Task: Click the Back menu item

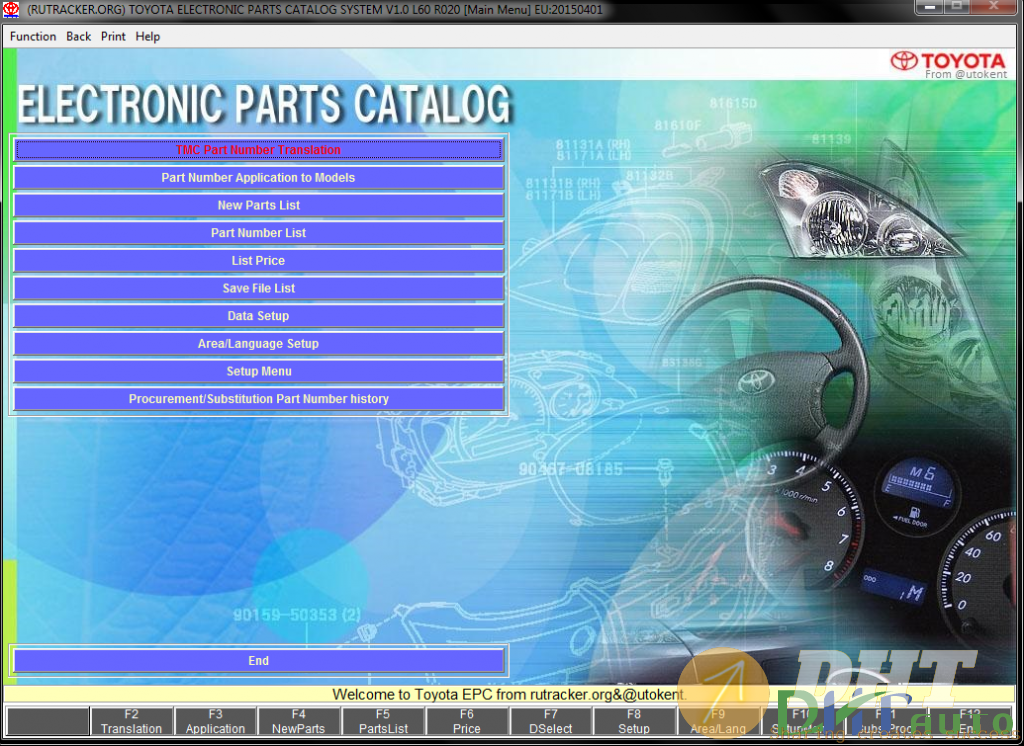Action: click(x=78, y=37)
